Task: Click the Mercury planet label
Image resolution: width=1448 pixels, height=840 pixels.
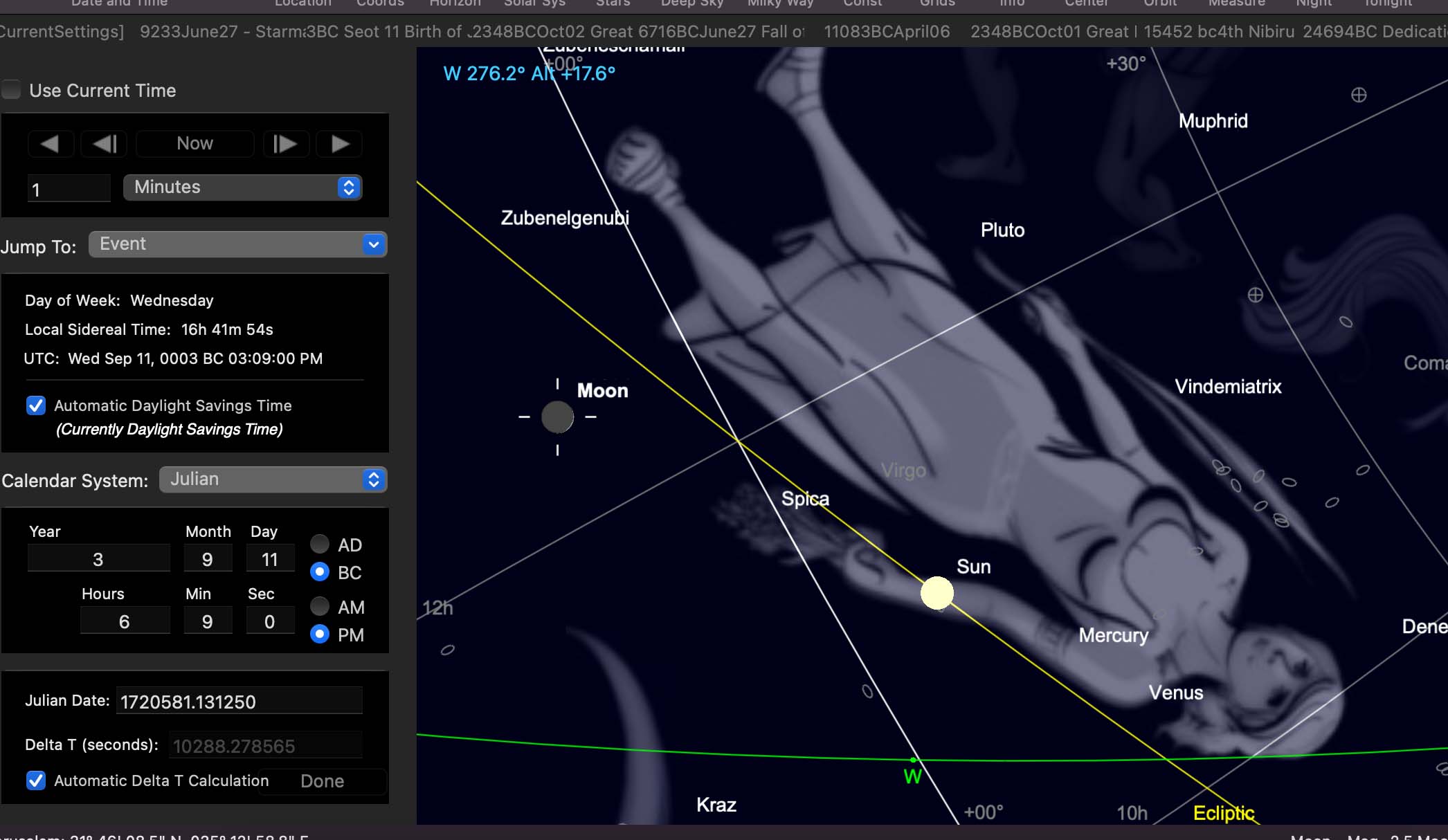Action: coord(1114,635)
